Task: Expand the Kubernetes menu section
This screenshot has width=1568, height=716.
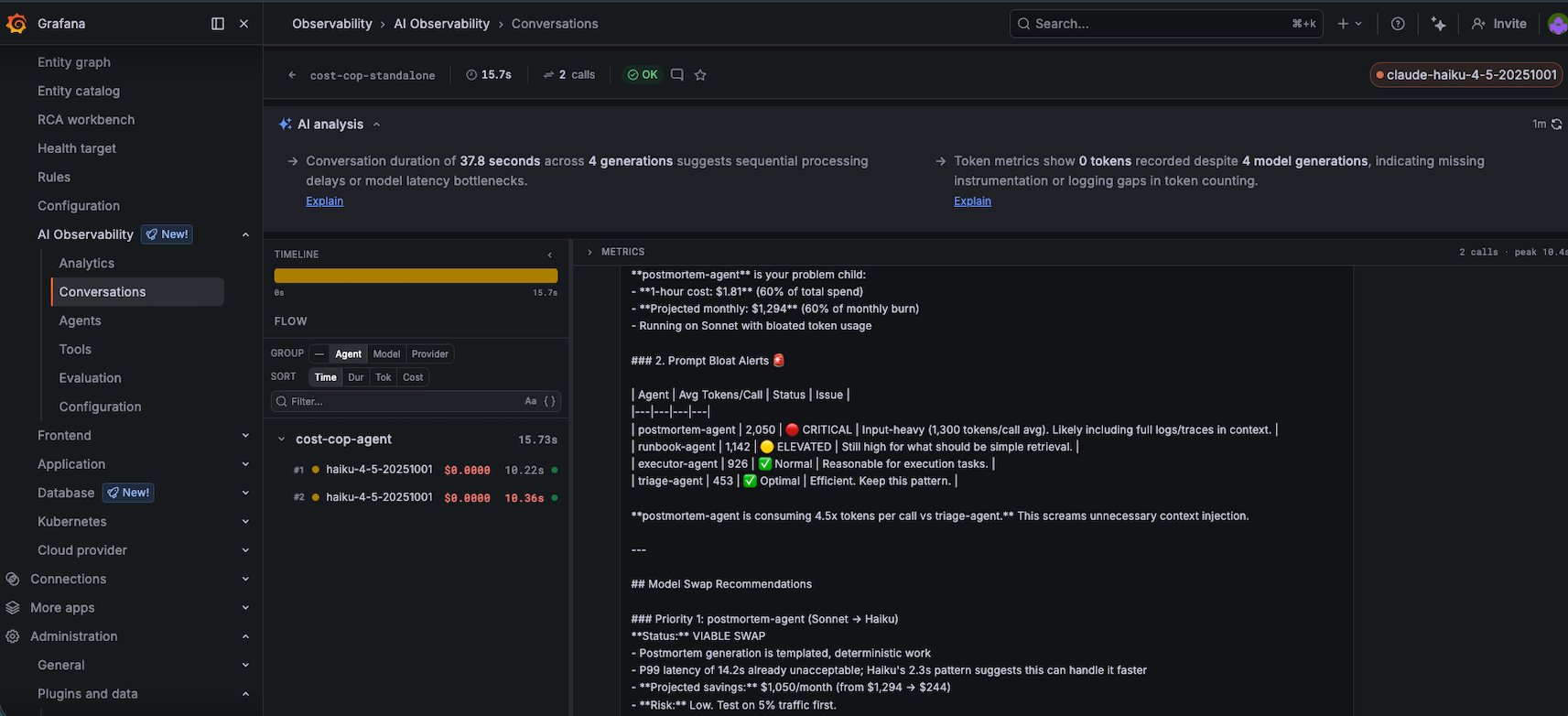Action: [245, 522]
